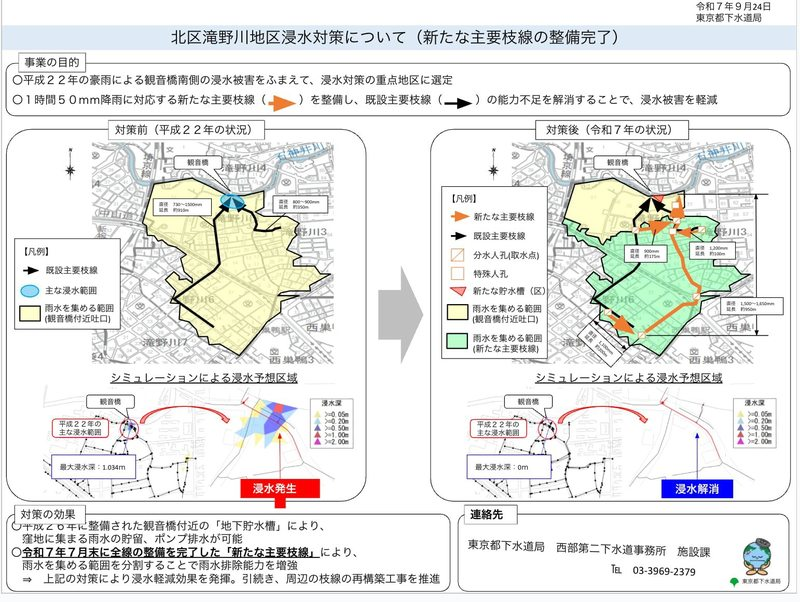
Task: Click black arrow icon in left legend
Action: [30, 271]
